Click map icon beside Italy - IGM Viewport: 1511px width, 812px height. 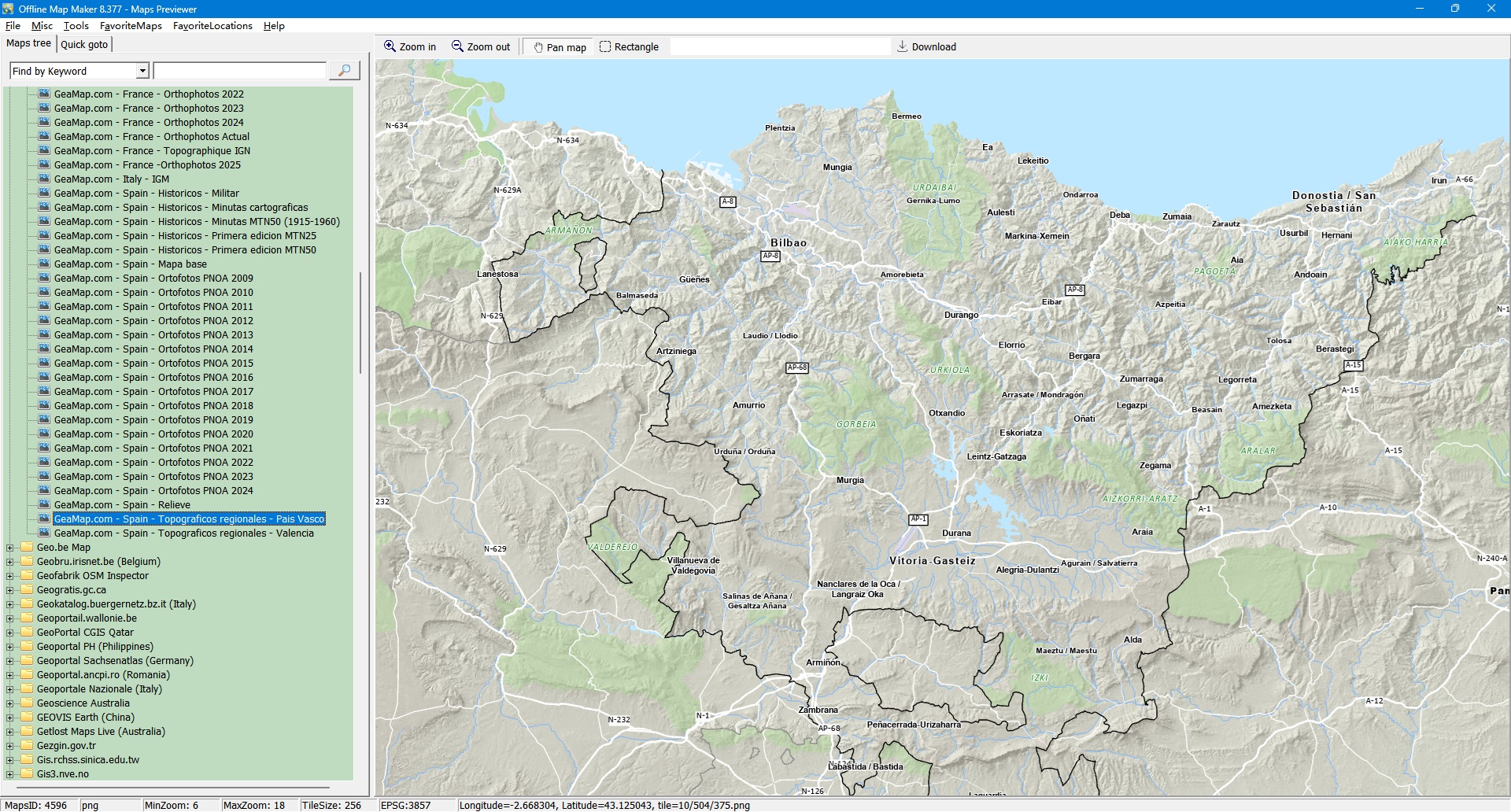point(44,179)
